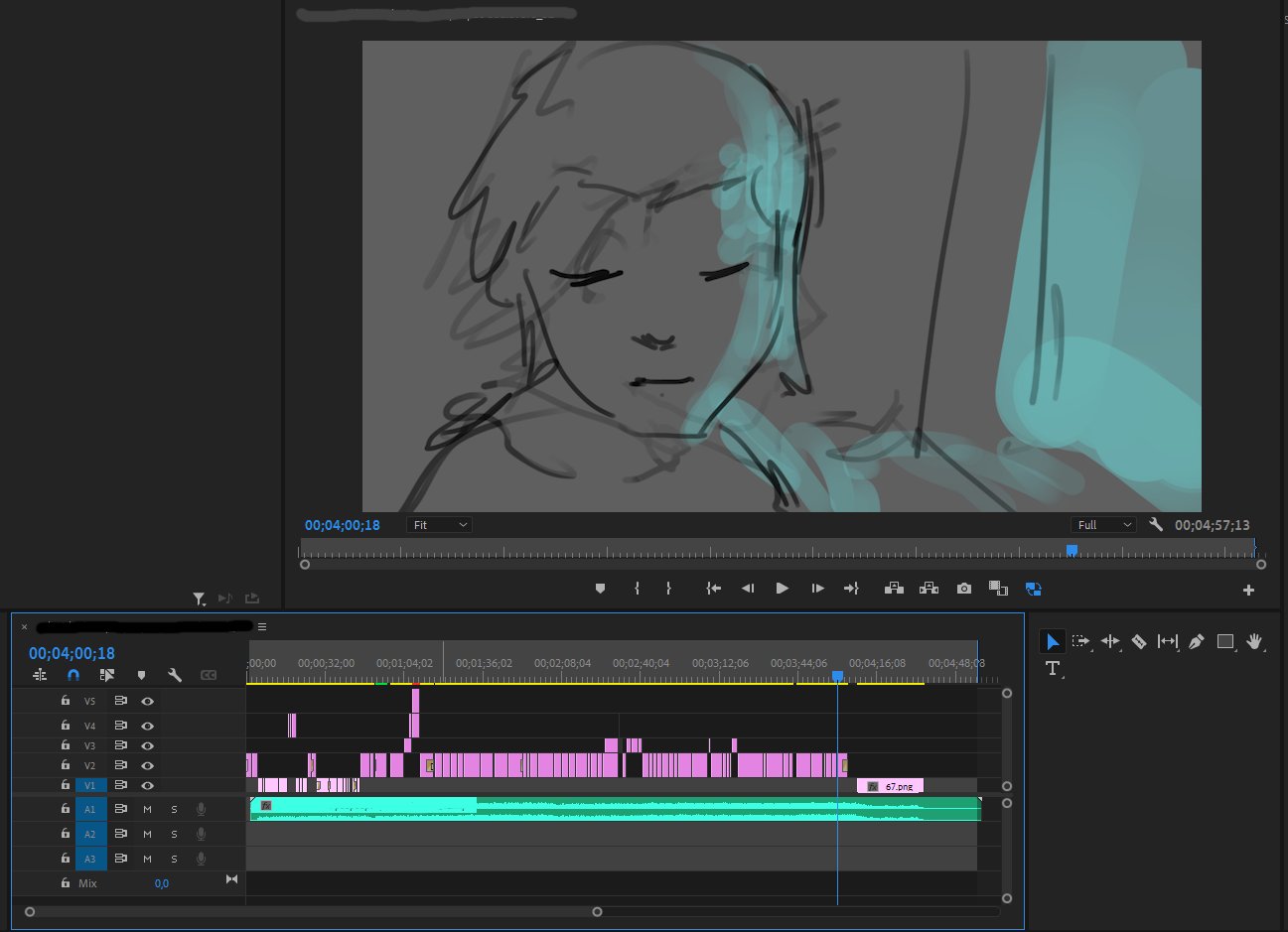Select the Pen tool
1288x932 pixels.
pyautogui.click(x=1197, y=642)
